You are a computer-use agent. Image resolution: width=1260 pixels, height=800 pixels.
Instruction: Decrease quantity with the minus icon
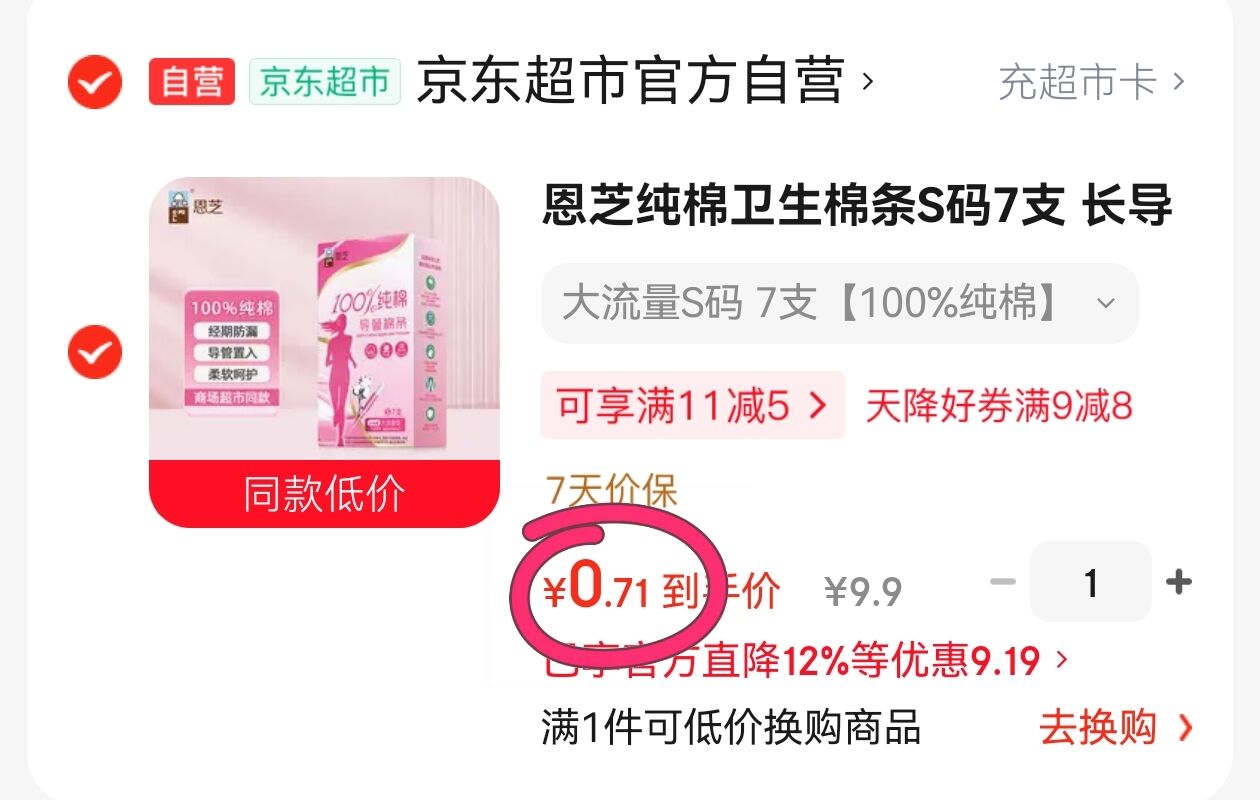1003,582
